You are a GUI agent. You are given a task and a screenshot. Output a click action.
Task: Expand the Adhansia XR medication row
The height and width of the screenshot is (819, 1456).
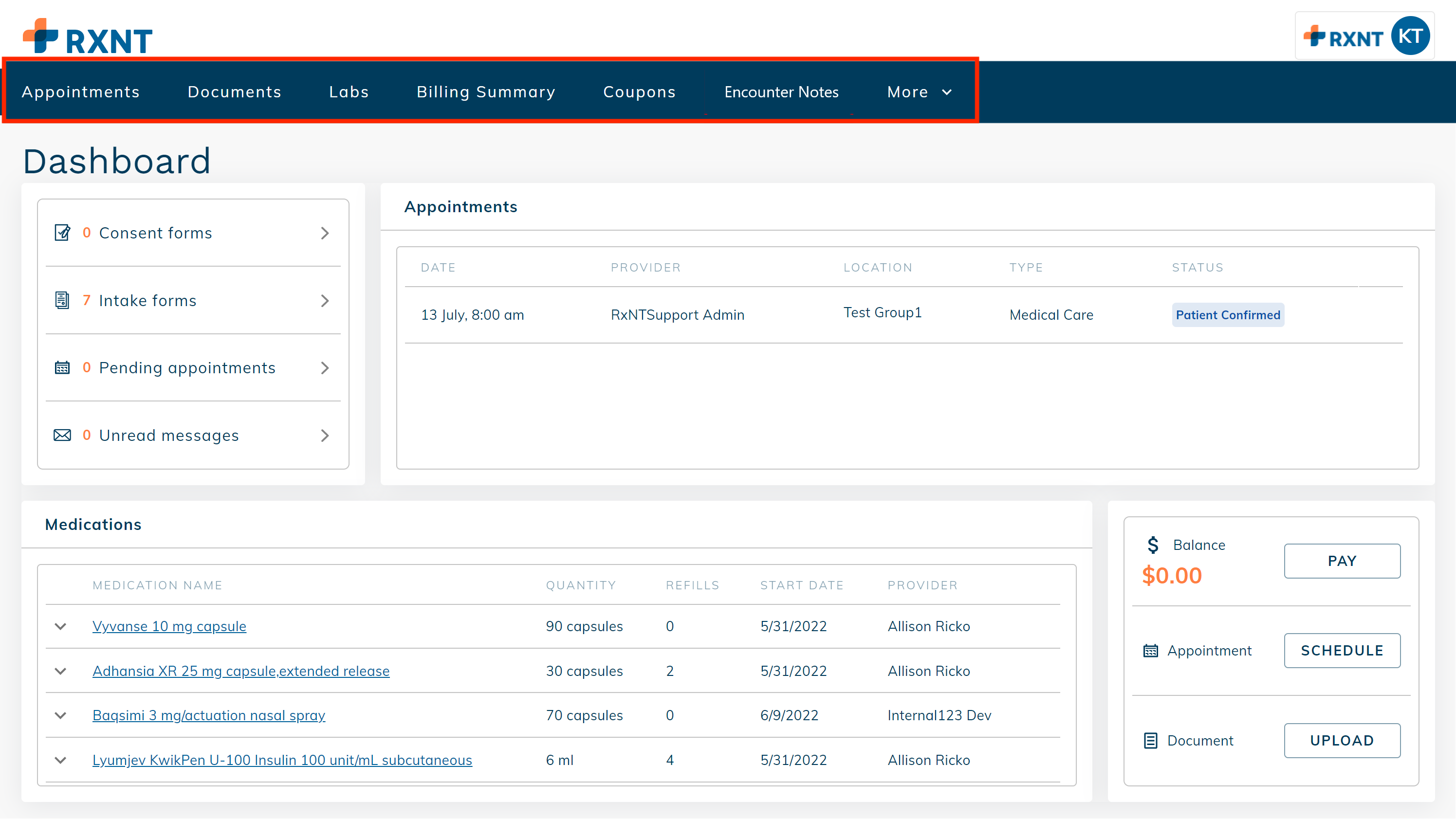coord(60,672)
